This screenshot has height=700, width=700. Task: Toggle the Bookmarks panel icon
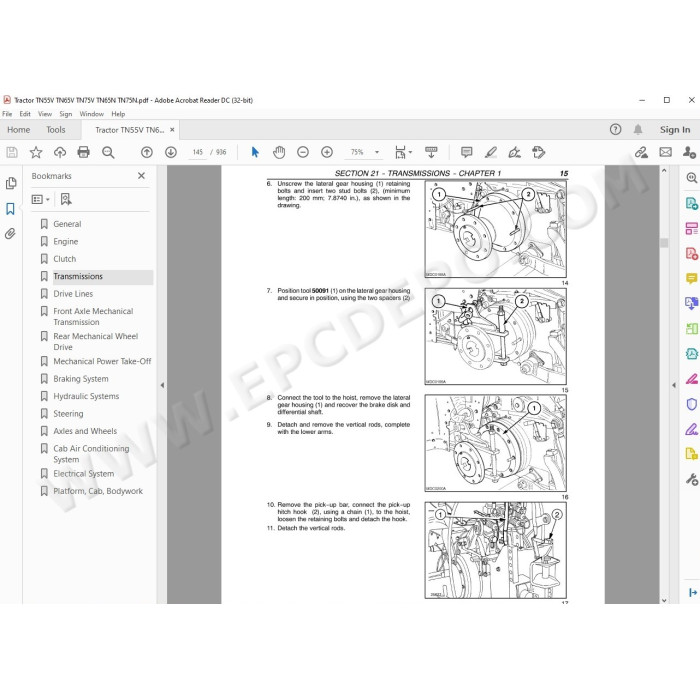[10, 209]
